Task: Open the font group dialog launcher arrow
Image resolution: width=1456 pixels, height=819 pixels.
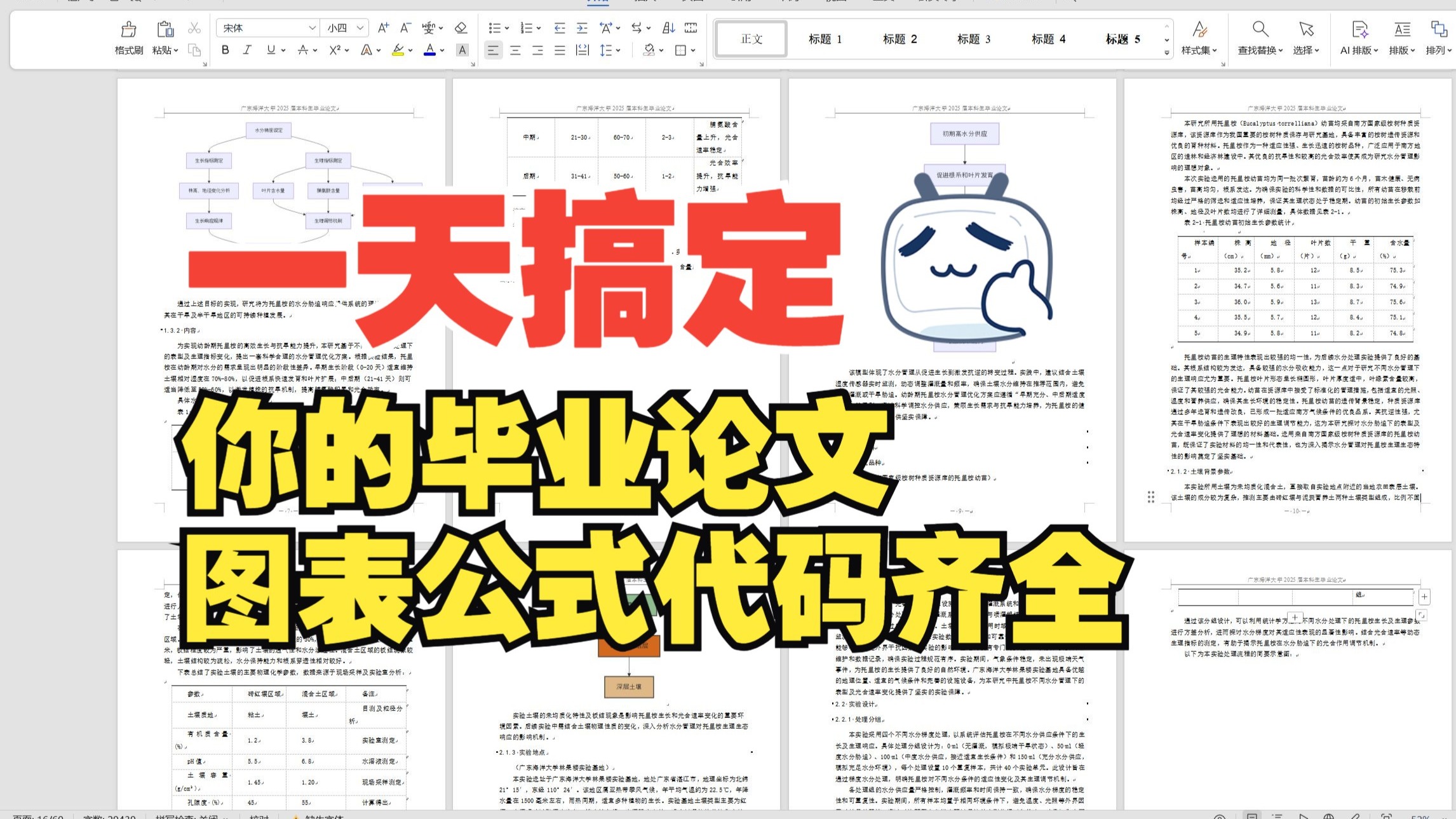Action: [x=473, y=64]
